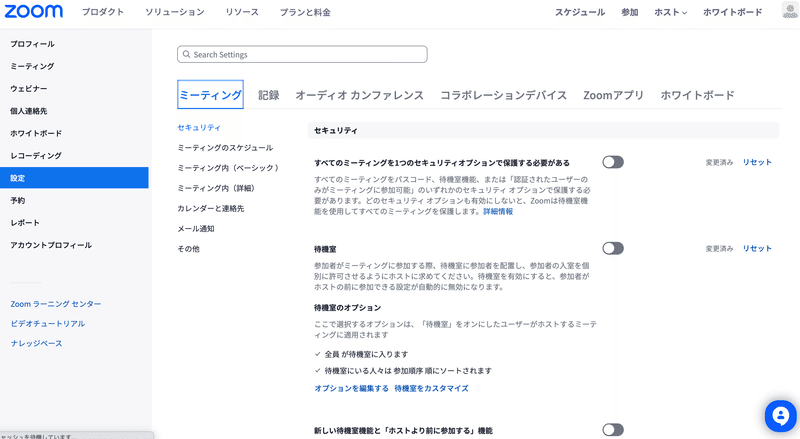Toggle the 待機室 switch
The width and height of the screenshot is (800, 439).
click(613, 249)
